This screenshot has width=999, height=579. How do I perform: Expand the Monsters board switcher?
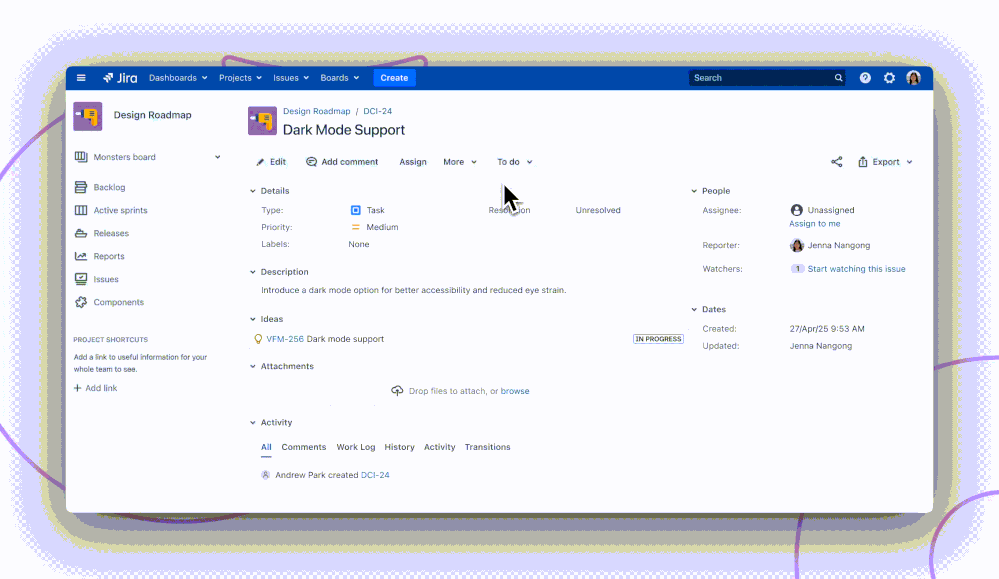(217, 157)
